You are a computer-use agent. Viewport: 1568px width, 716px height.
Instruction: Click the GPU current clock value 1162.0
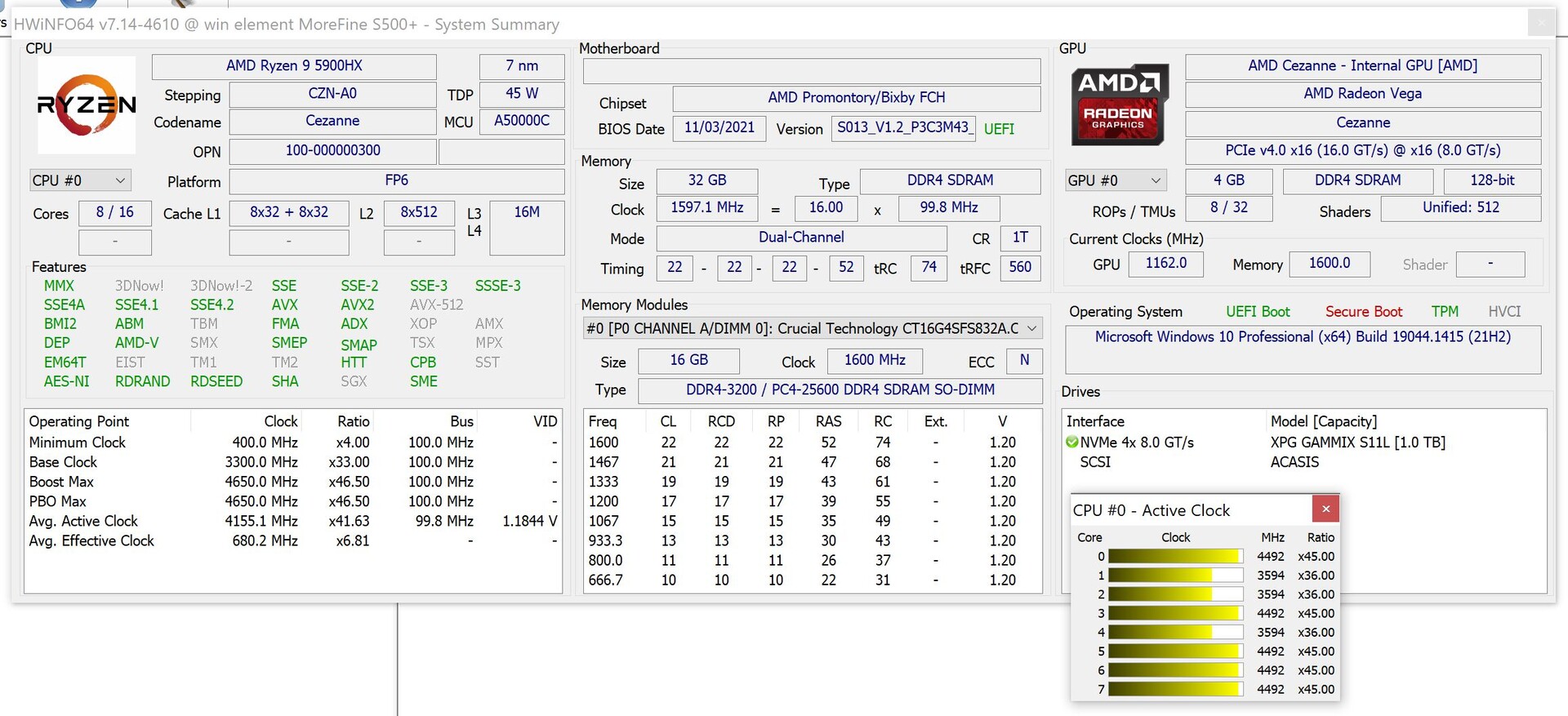(x=1166, y=264)
